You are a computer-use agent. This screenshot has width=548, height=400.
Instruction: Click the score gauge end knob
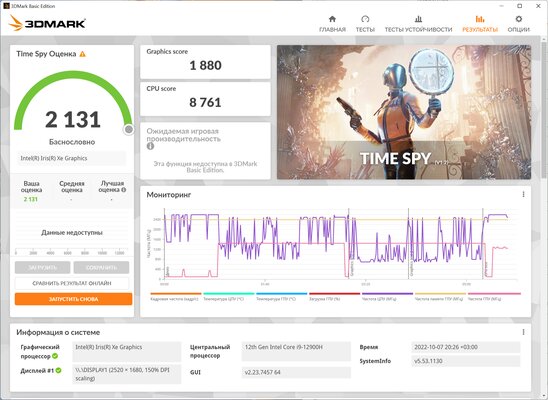pos(129,130)
